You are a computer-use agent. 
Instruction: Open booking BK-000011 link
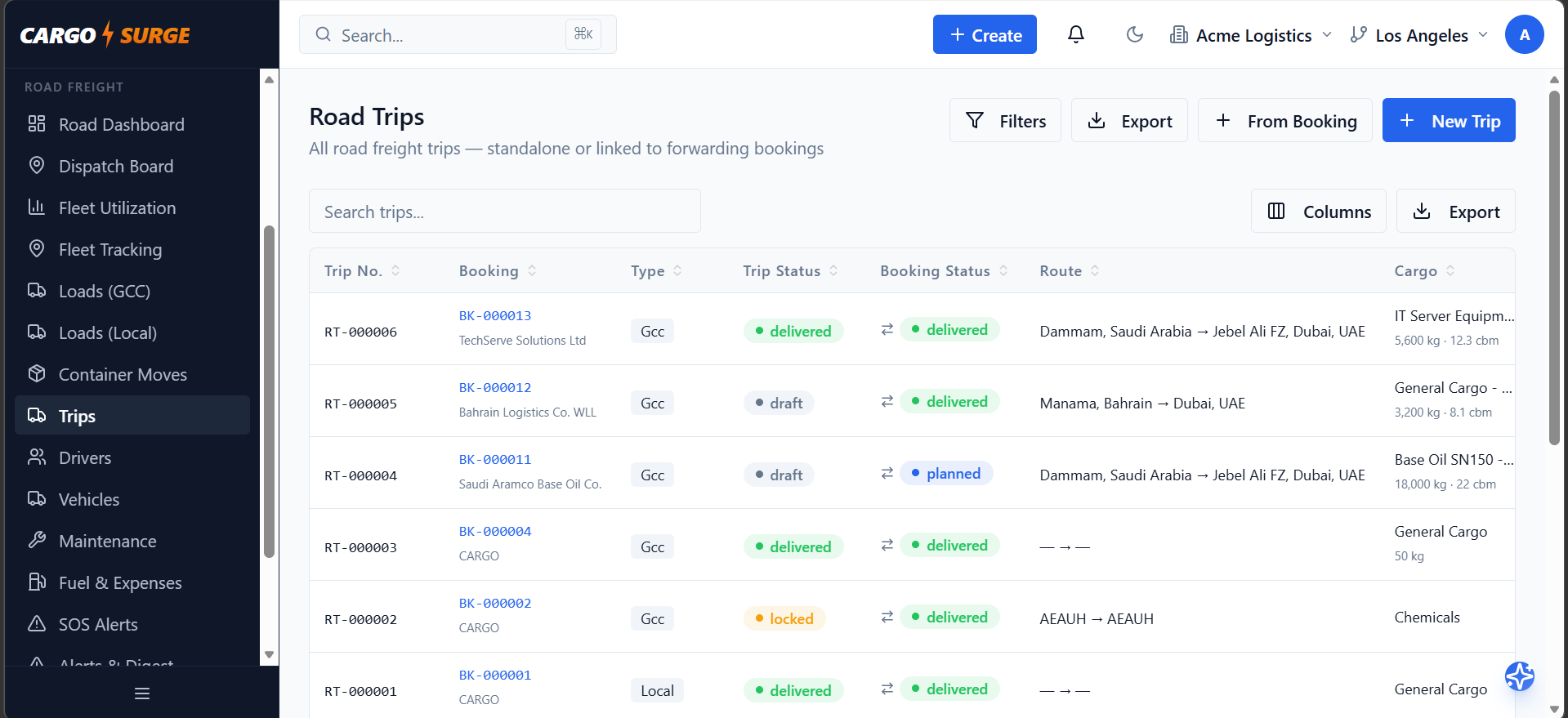point(495,459)
